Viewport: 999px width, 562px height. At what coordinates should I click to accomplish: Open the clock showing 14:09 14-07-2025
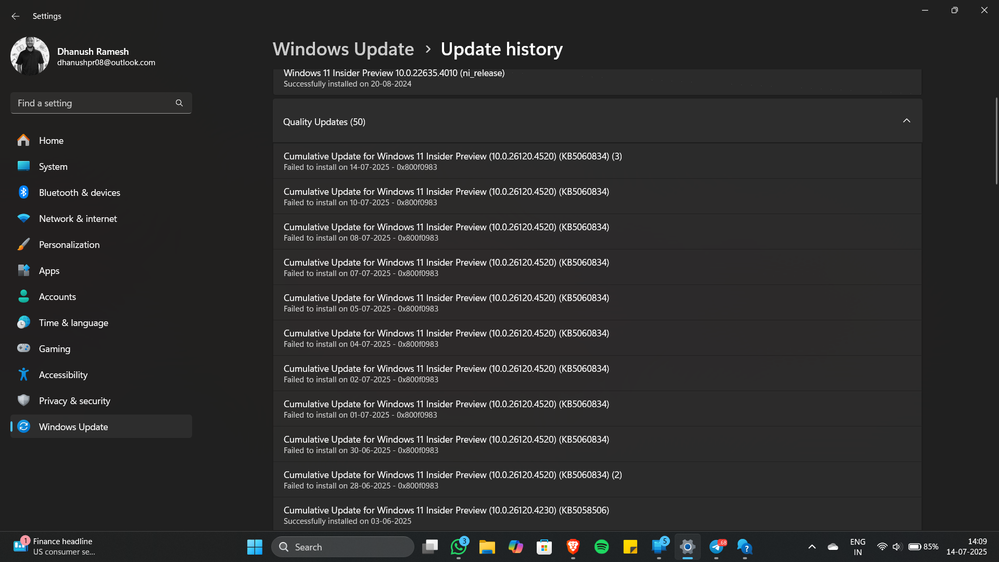point(967,547)
